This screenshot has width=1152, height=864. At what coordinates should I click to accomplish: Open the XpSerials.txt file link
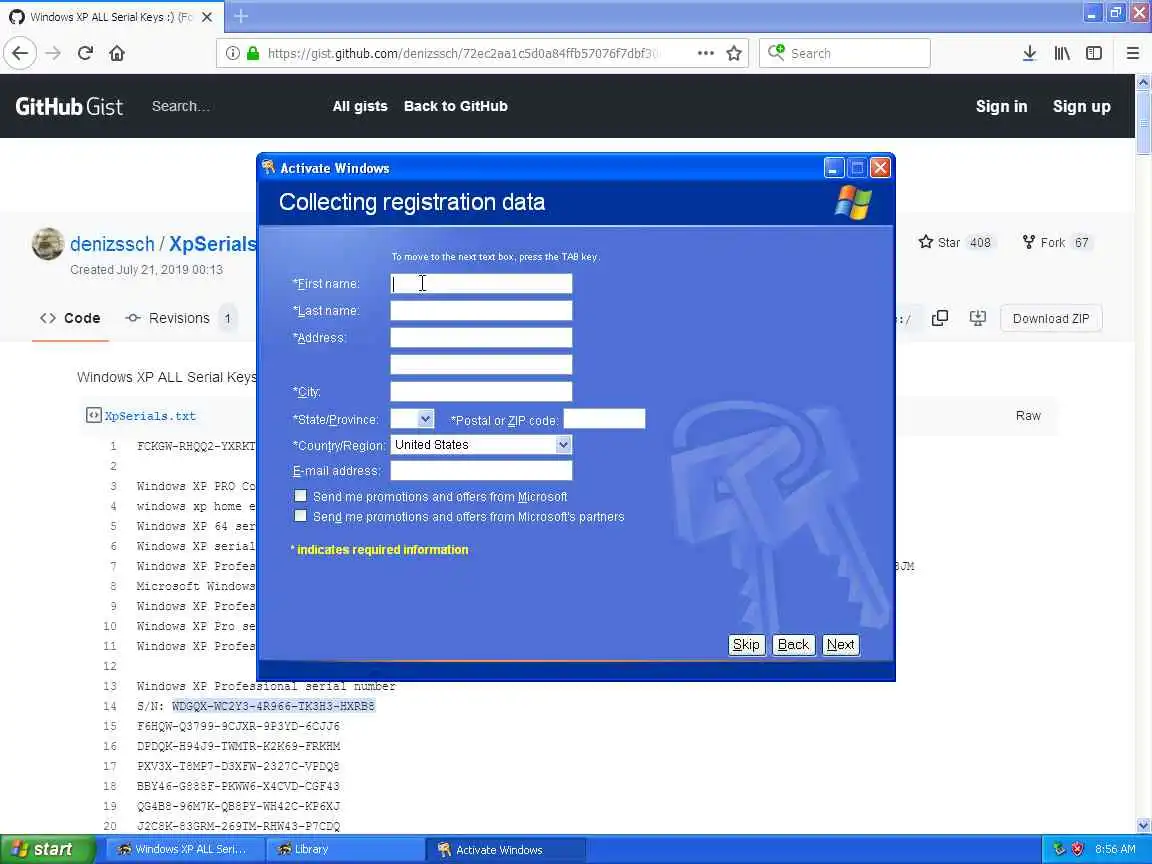coord(150,416)
